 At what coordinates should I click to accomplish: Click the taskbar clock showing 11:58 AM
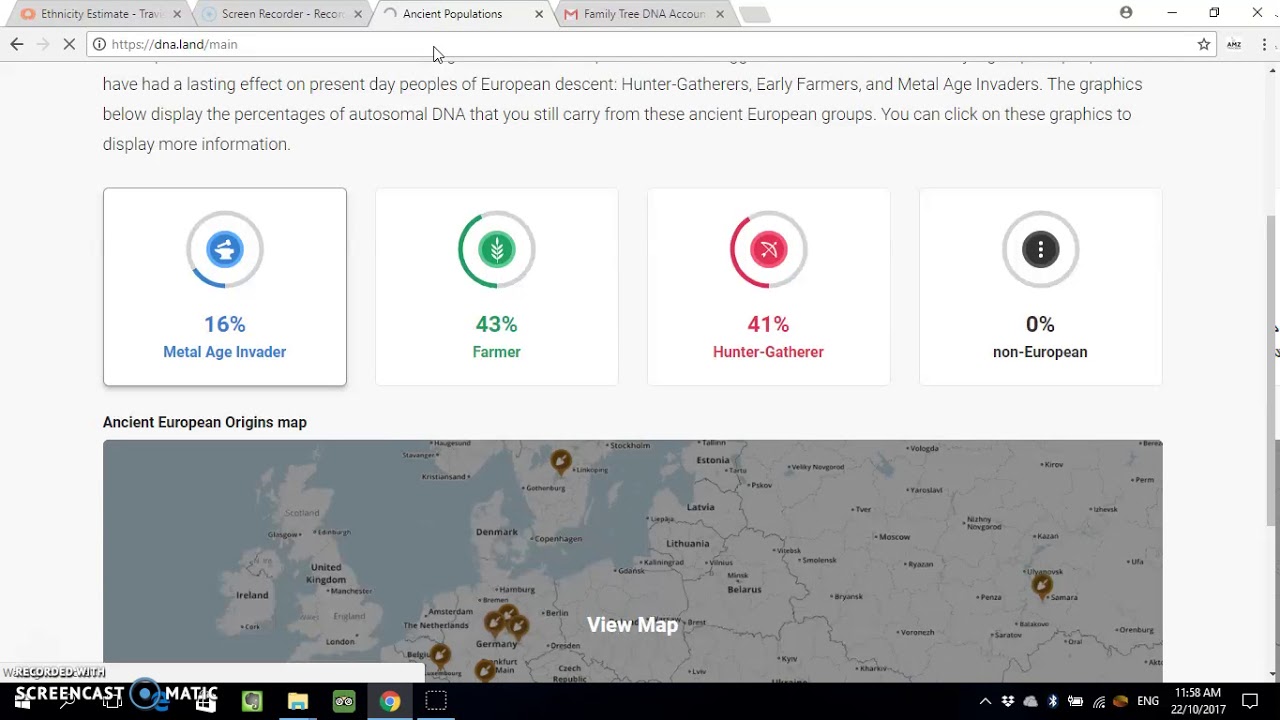[x=1198, y=701]
